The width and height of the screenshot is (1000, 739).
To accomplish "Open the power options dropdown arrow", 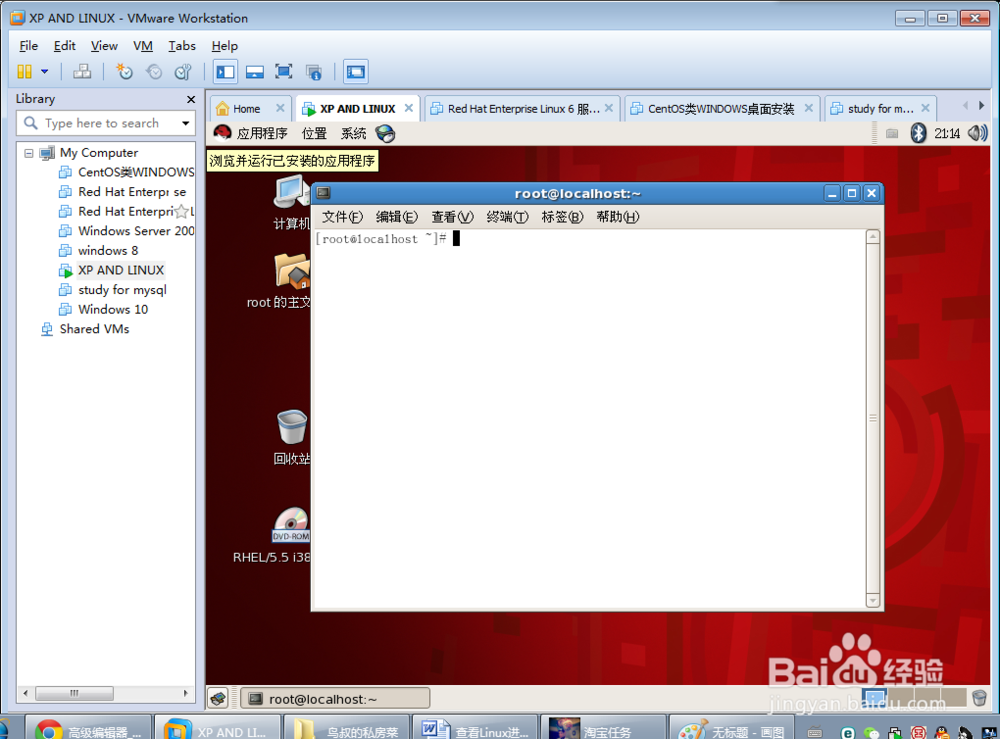I will pos(45,71).
